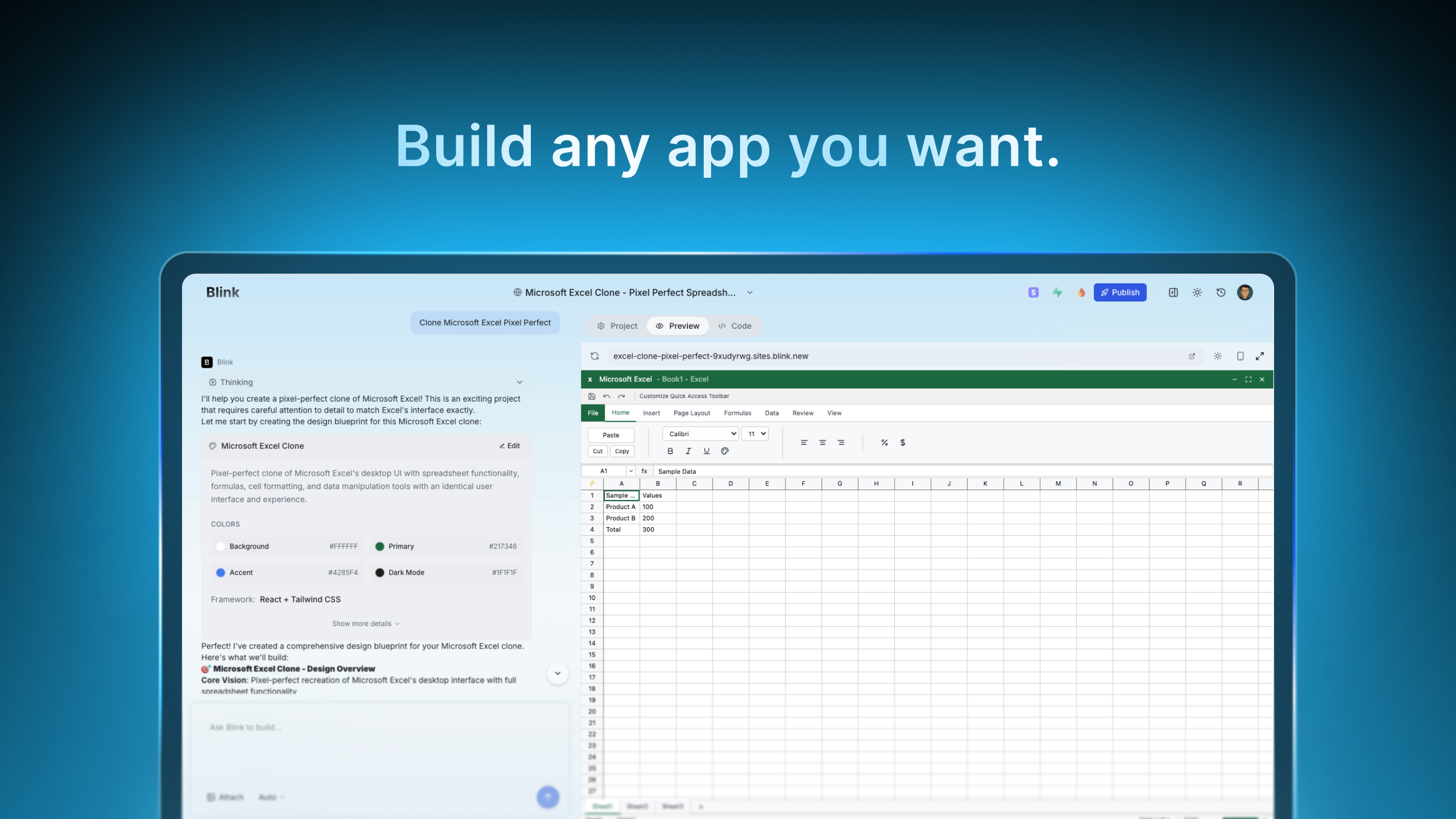Open preview URL in new tab

pos(1191,356)
